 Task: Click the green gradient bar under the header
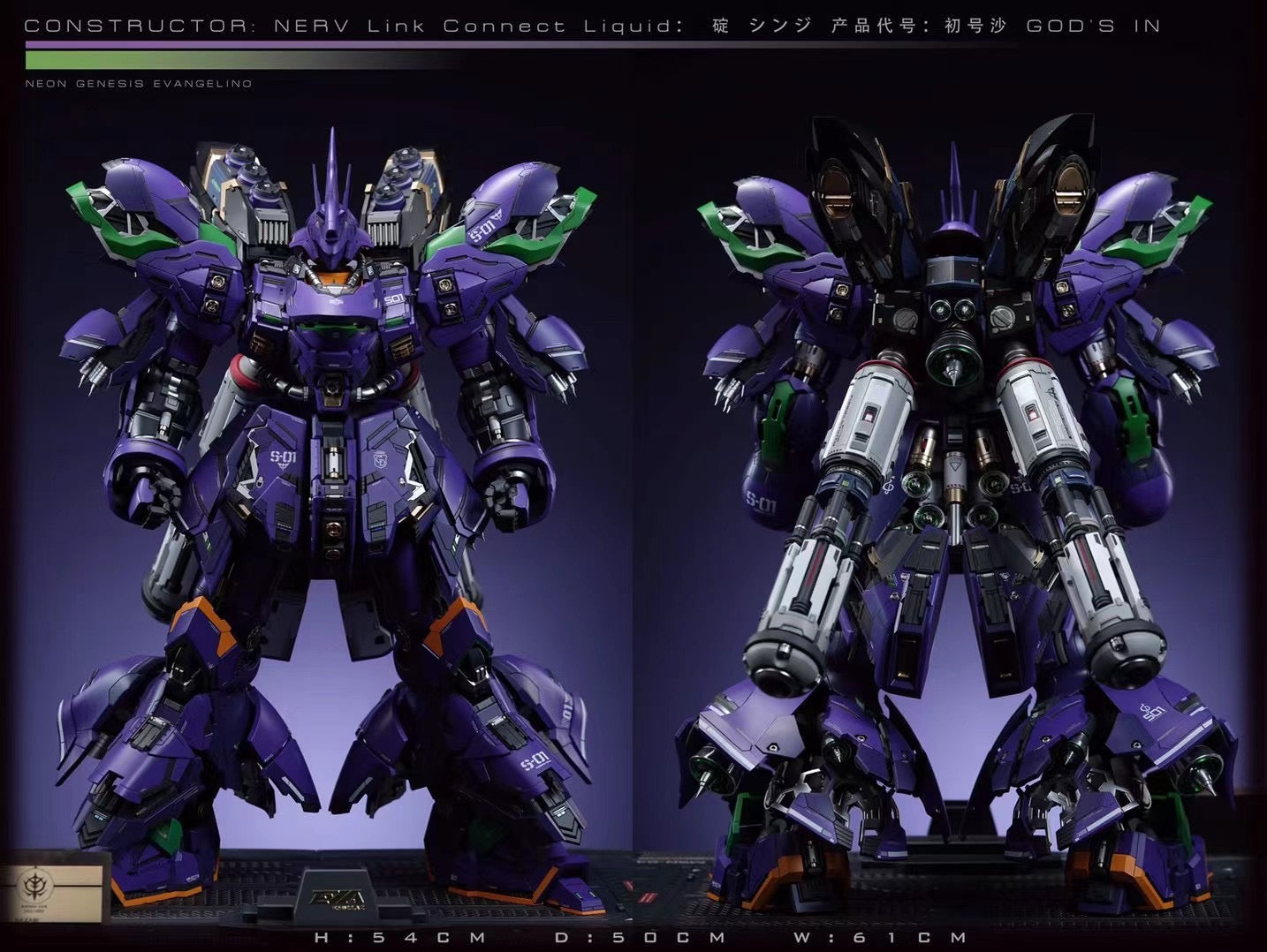click(x=239, y=60)
